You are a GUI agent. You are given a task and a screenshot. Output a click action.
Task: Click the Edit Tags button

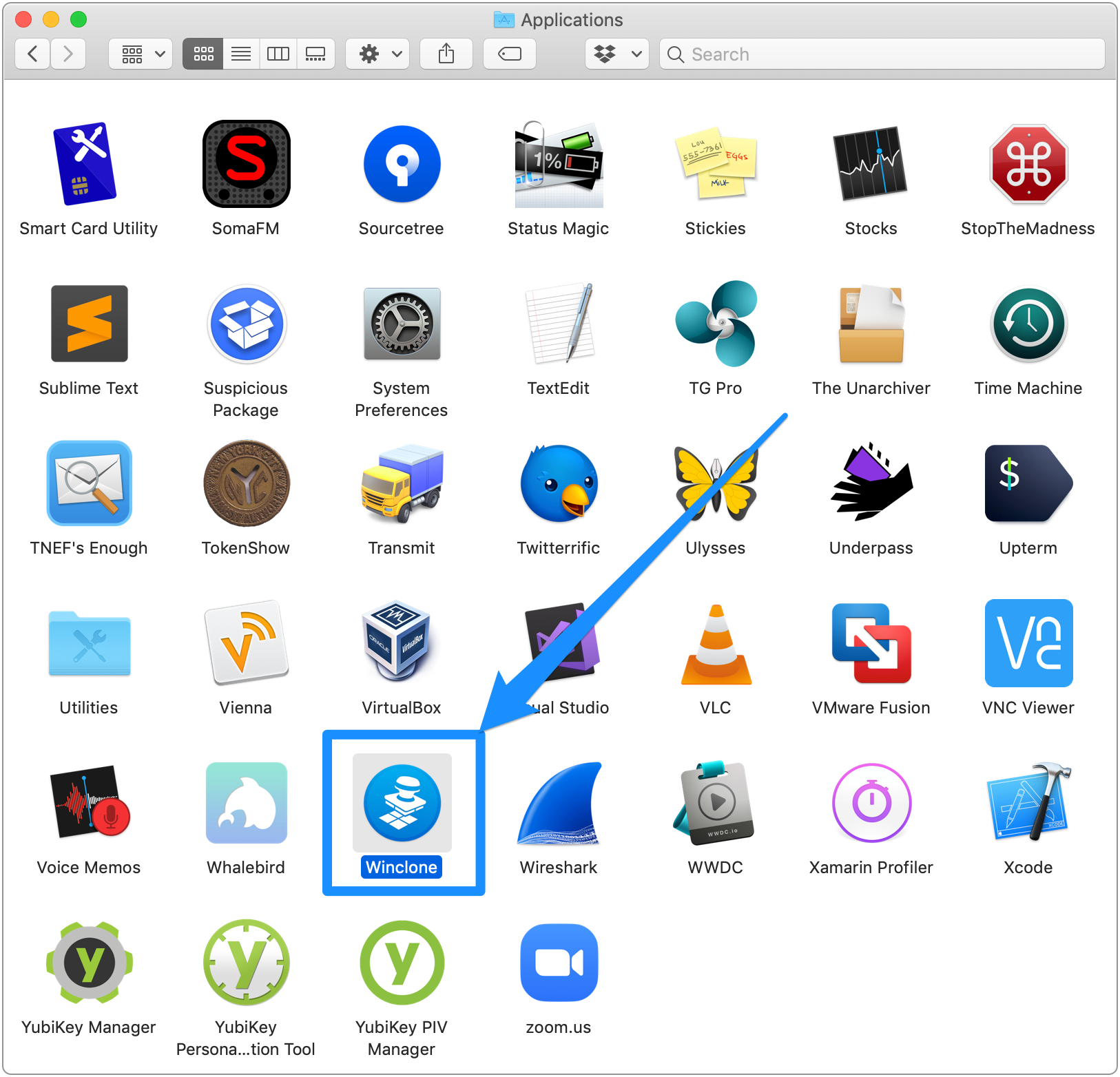pyautogui.click(x=510, y=54)
